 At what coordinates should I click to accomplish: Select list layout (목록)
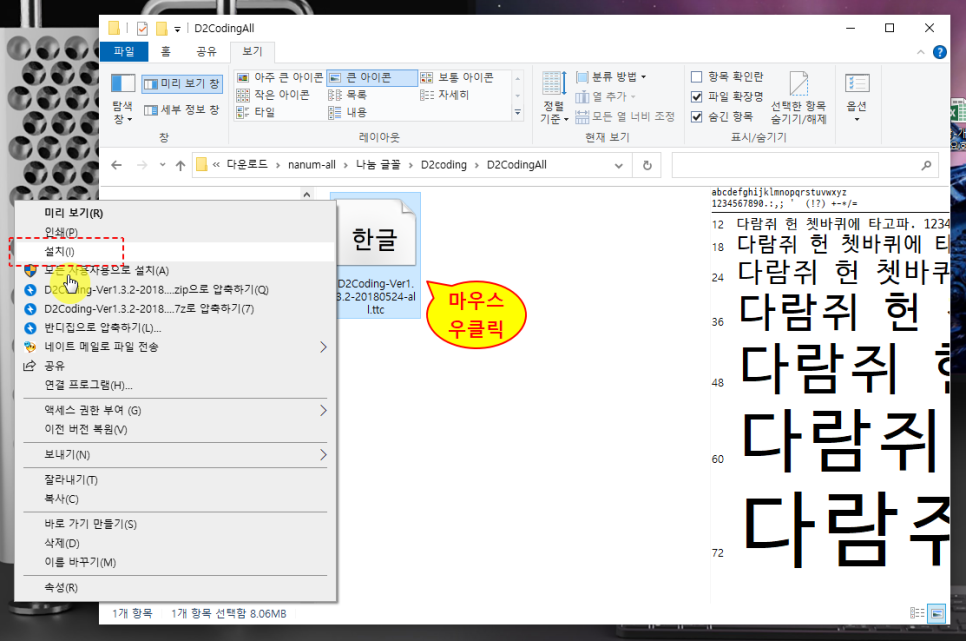coord(347,94)
